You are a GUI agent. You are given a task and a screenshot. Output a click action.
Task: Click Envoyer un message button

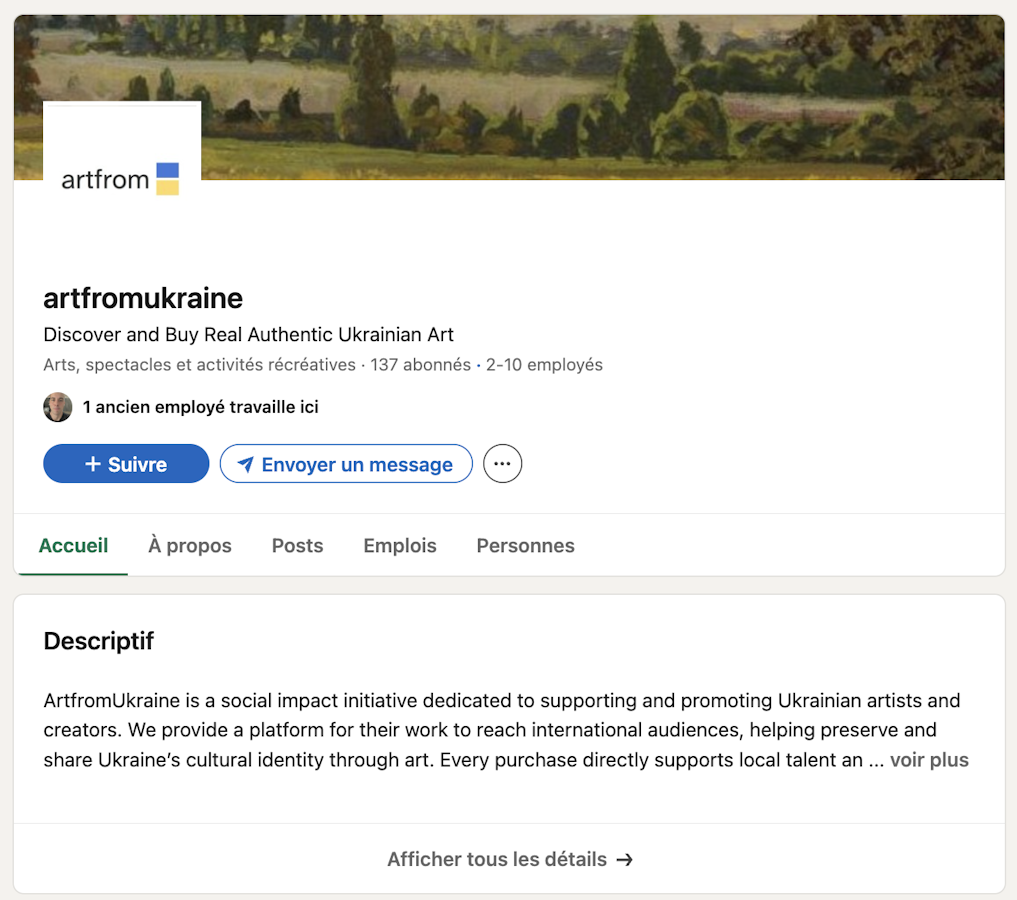point(346,464)
